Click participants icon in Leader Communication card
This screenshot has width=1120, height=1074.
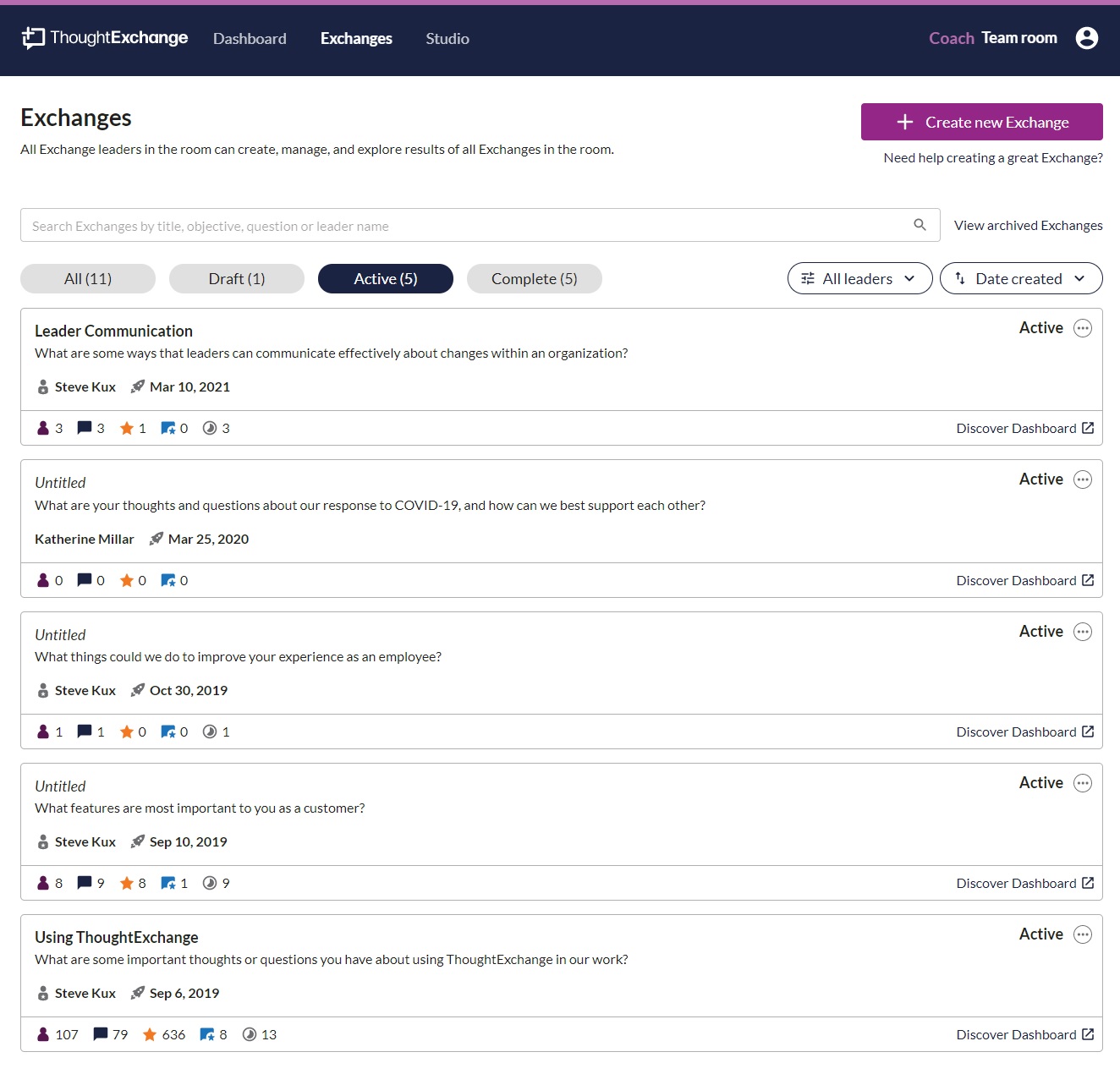click(x=43, y=428)
